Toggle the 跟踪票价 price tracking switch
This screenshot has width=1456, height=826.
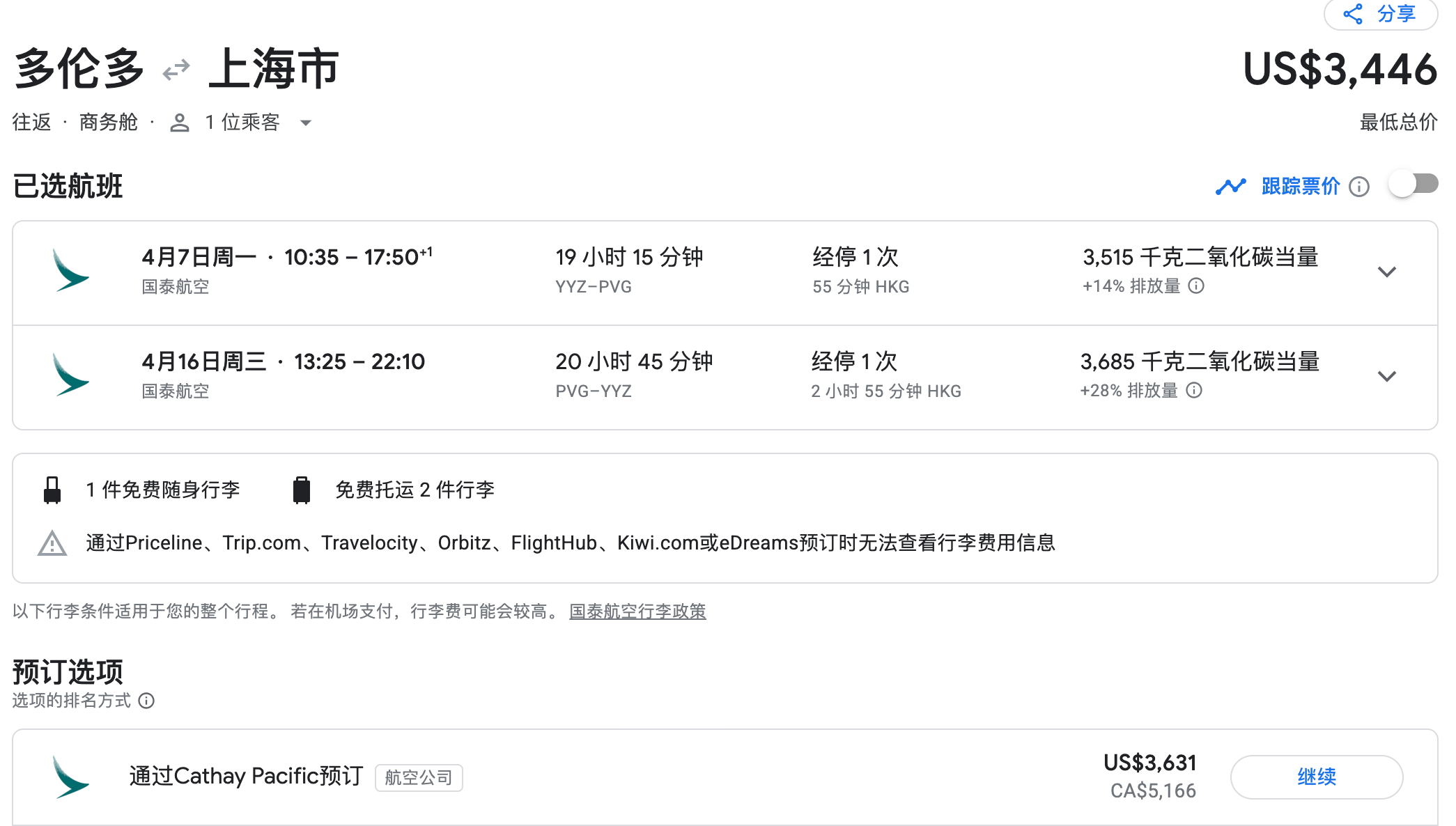point(1413,185)
